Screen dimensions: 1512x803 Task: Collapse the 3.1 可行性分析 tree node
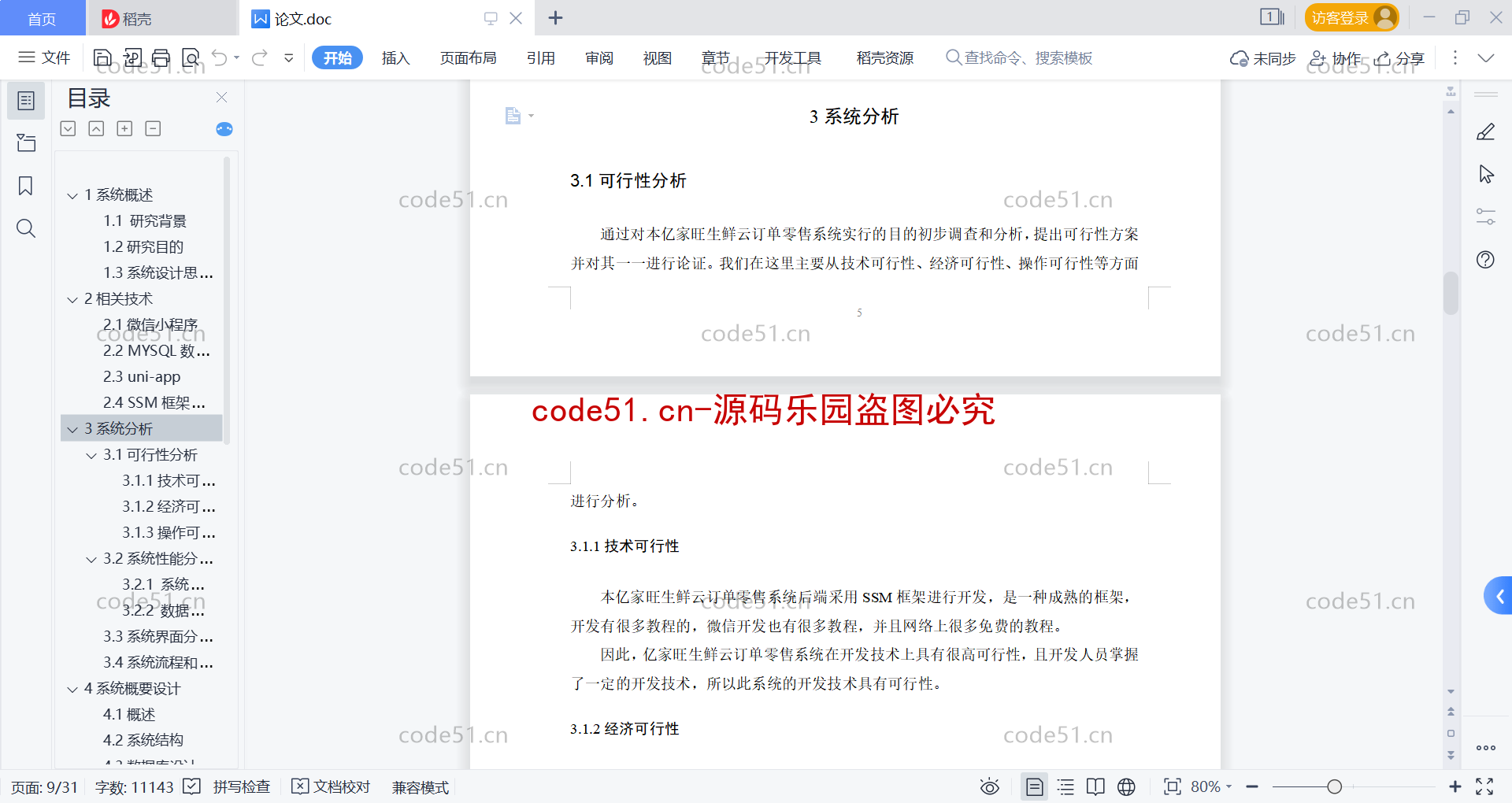91,455
